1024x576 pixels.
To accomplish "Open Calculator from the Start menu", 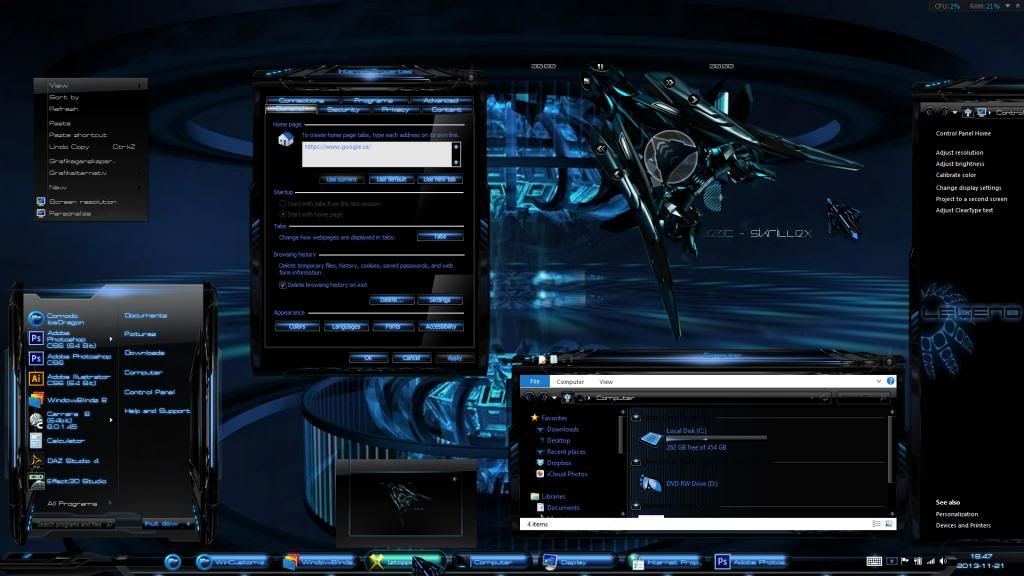I will tap(57, 441).
